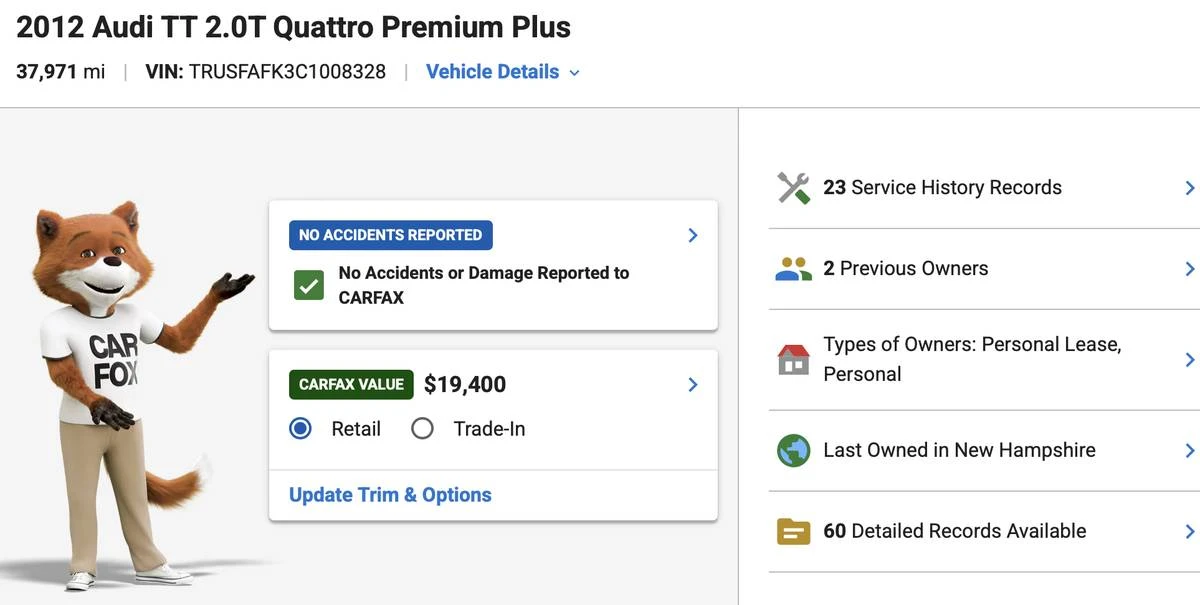Screen dimensions: 1200x605
Task: Open the 60 Detailed Records Available chevron
Action: (x=1189, y=531)
